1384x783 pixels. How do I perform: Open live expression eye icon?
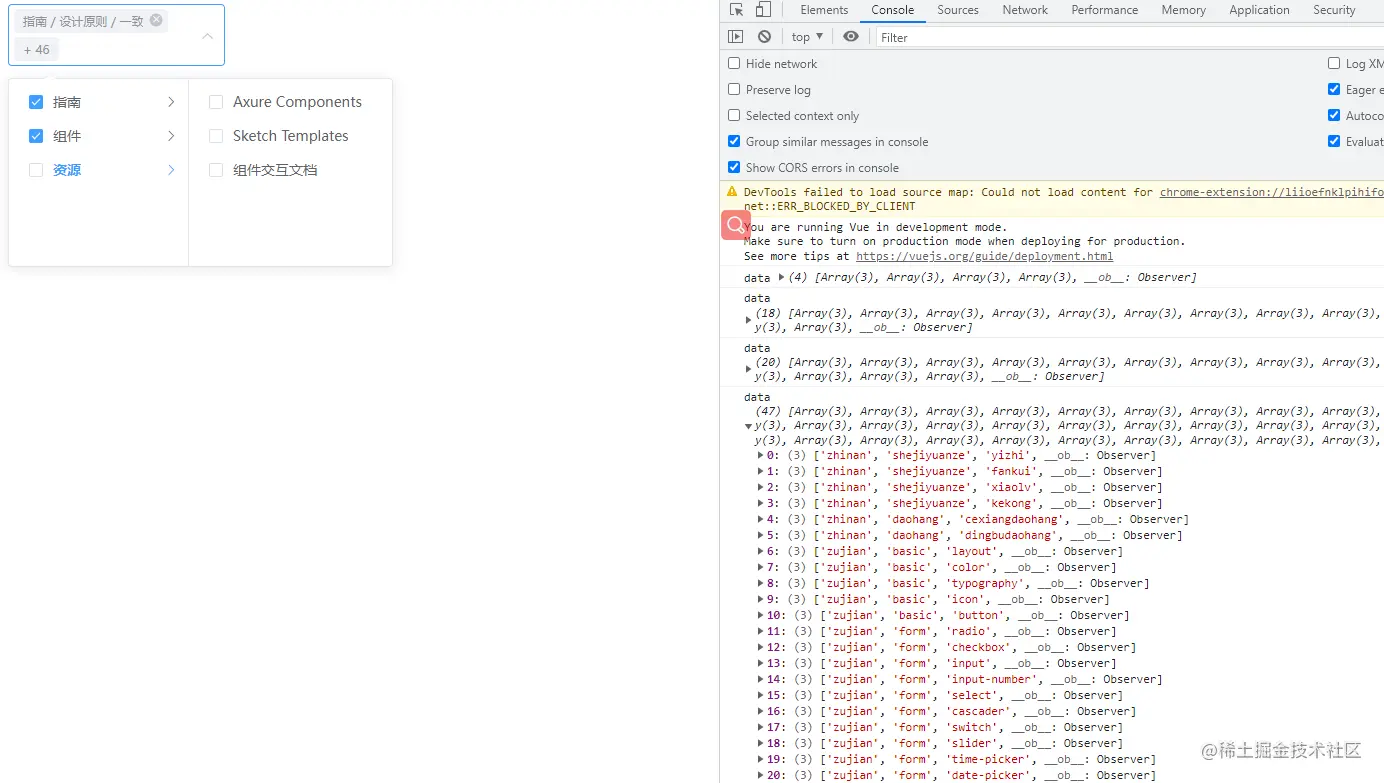coord(851,37)
